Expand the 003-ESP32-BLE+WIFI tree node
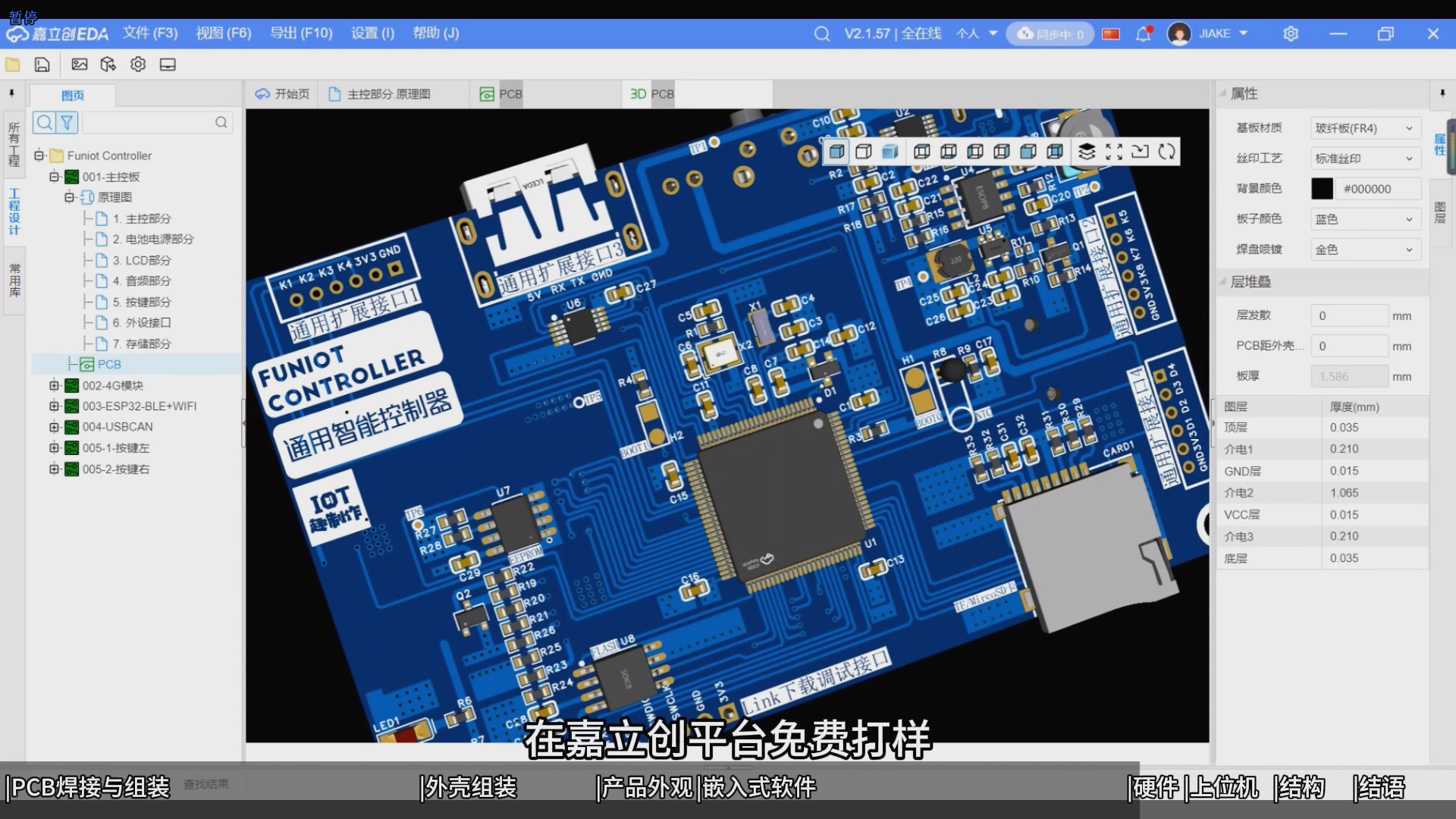This screenshot has width=1456, height=819. 54,406
